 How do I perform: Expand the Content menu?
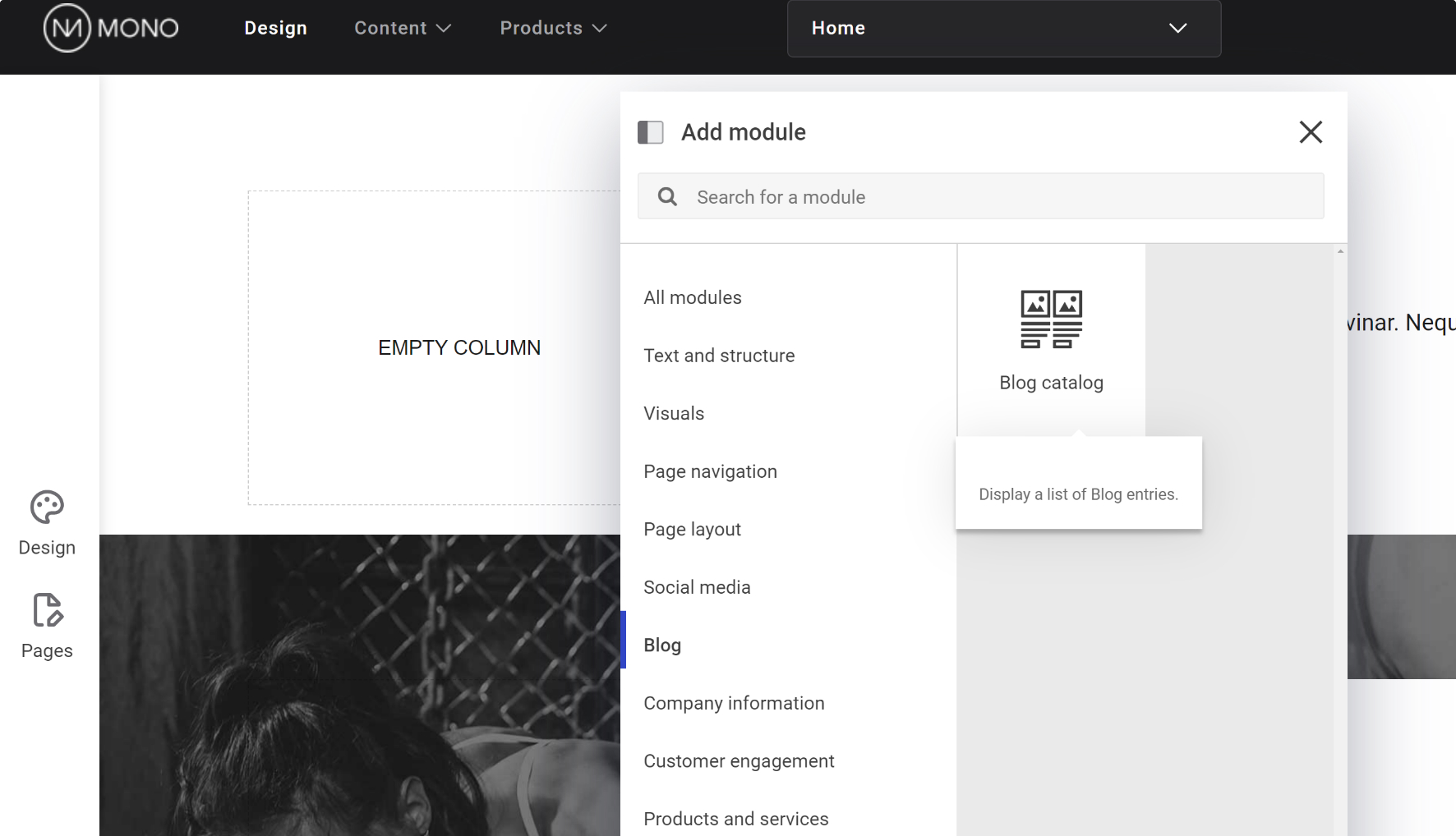[x=403, y=28]
